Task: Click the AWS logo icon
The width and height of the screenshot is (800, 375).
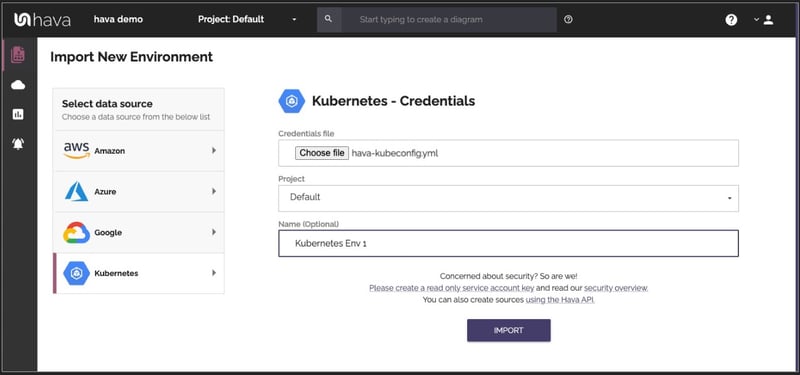Action: click(x=77, y=151)
